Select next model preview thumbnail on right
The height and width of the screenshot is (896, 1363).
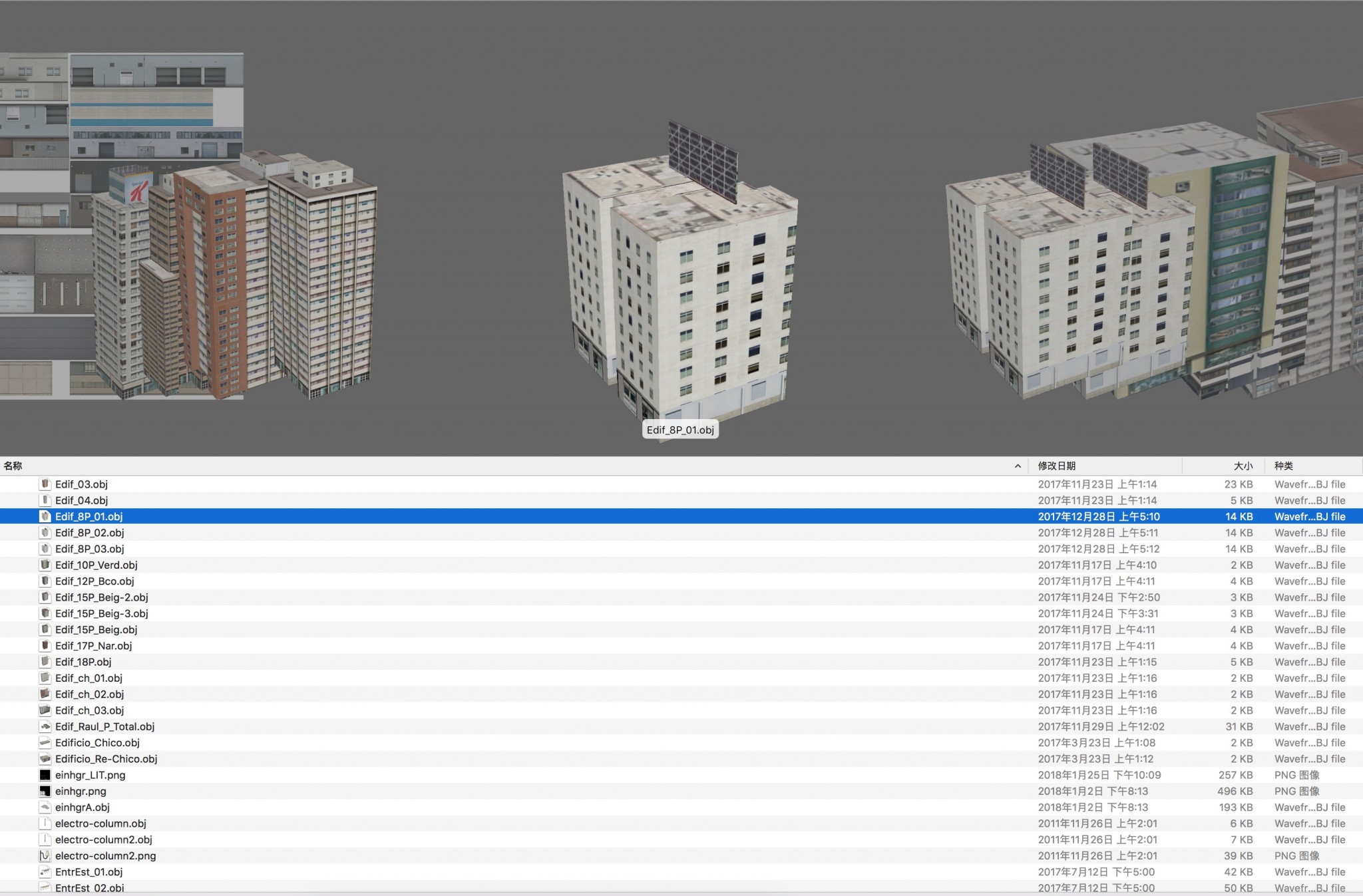coord(1155,259)
